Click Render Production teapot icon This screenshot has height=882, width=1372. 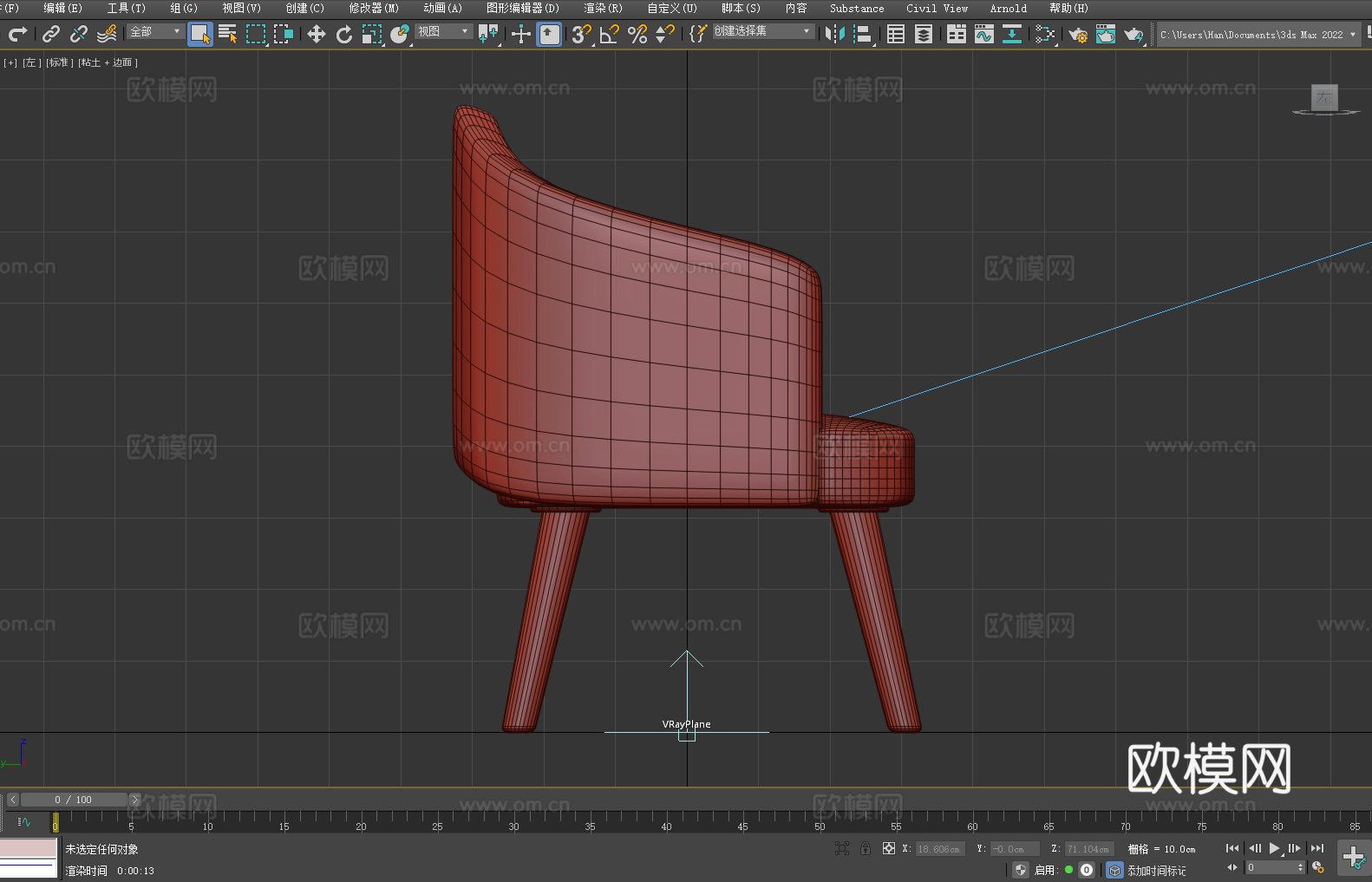pos(1134,34)
